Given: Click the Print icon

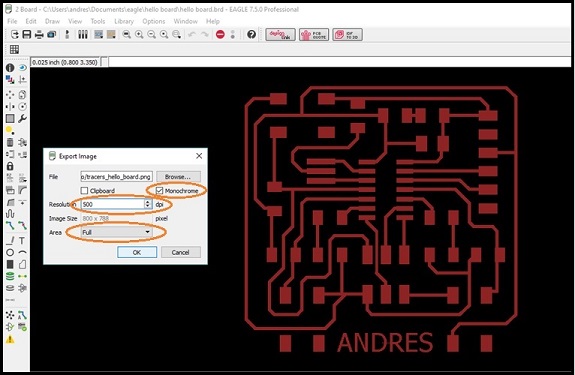Looking at the screenshot, I should [x=39, y=35].
